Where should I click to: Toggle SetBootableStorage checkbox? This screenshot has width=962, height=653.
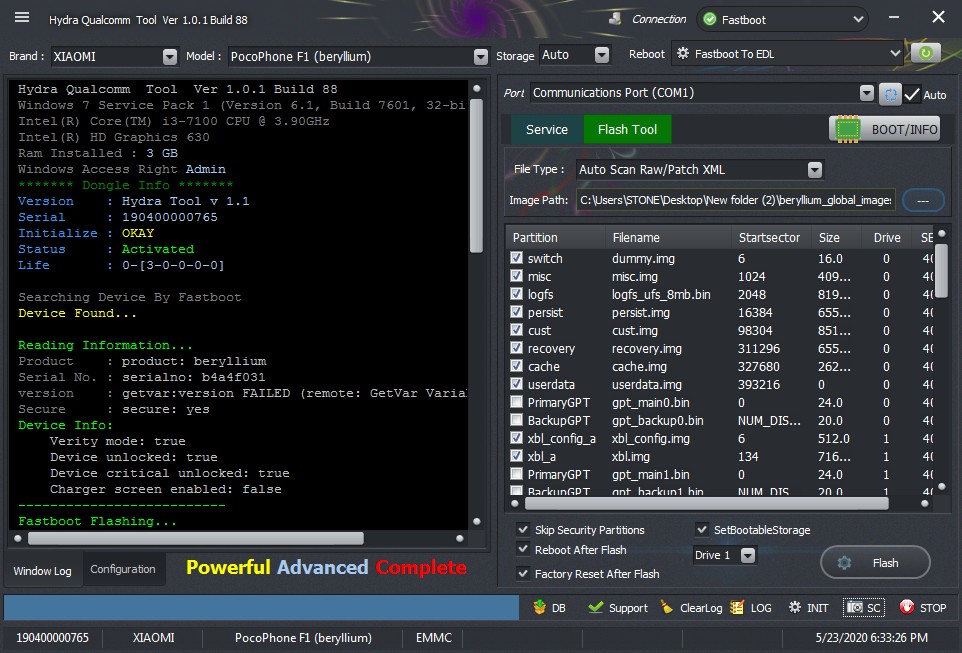[702, 529]
